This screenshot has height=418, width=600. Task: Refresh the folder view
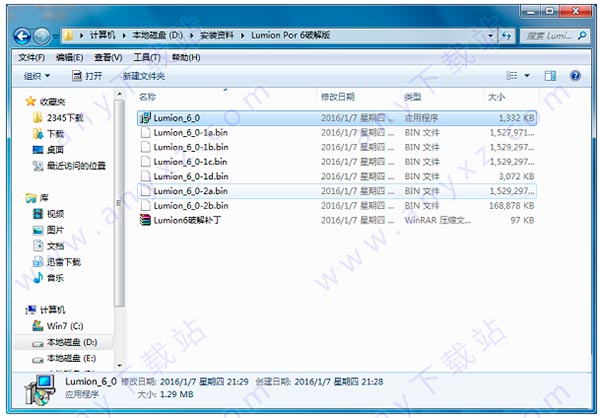507,36
